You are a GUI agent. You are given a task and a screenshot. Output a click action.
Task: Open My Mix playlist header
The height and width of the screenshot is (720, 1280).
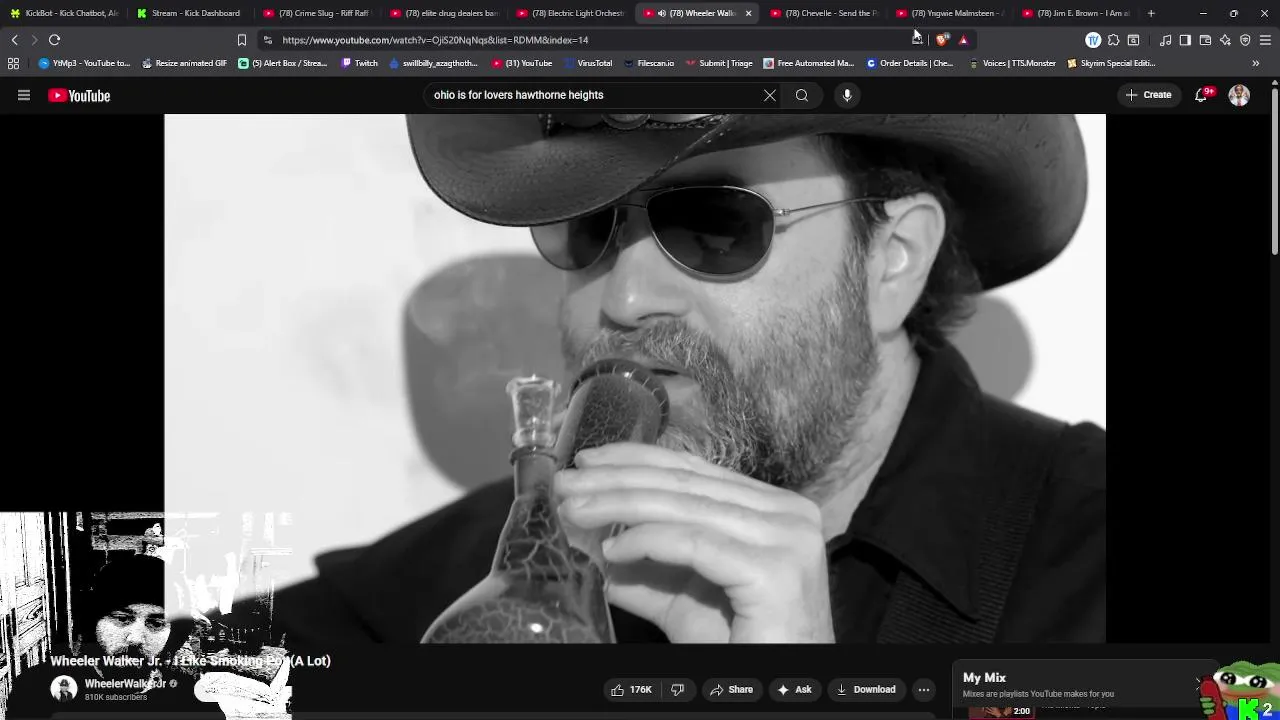[x=984, y=678]
